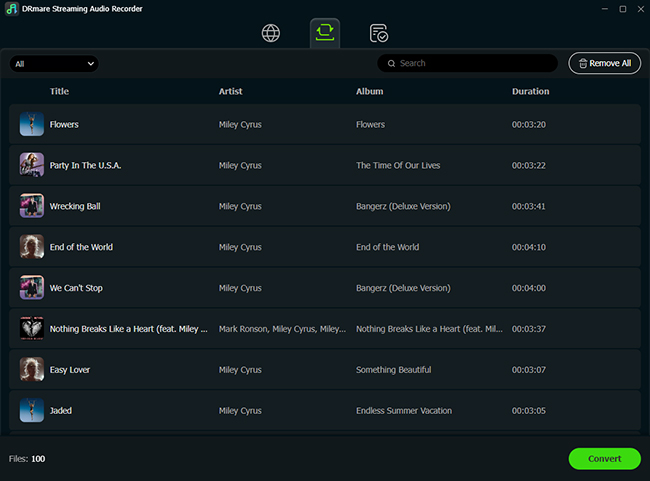Click album Bangerz in Wrecking Ball row
The width and height of the screenshot is (650, 481).
[x=403, y=206]
